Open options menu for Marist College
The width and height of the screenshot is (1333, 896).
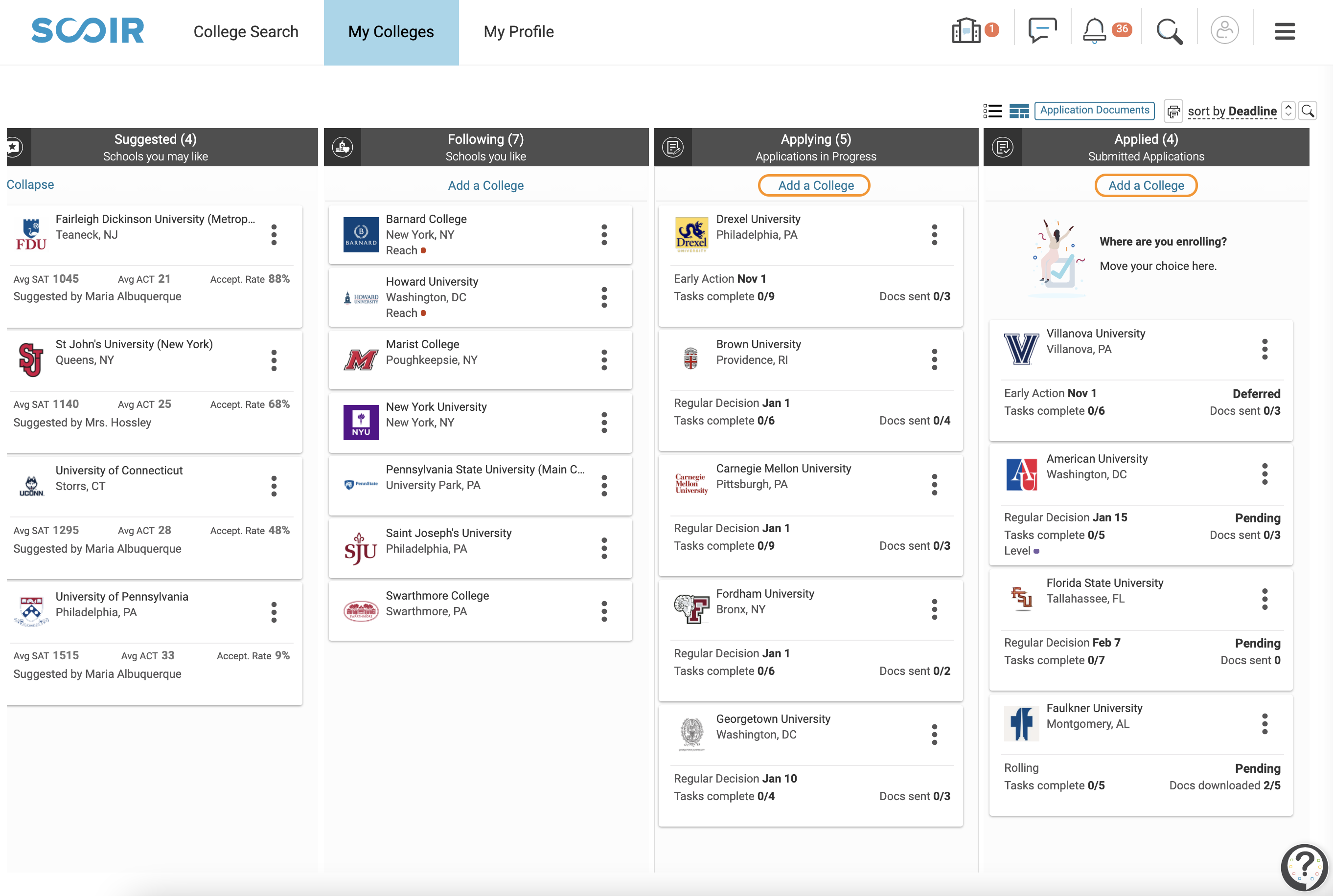[604, 360]
